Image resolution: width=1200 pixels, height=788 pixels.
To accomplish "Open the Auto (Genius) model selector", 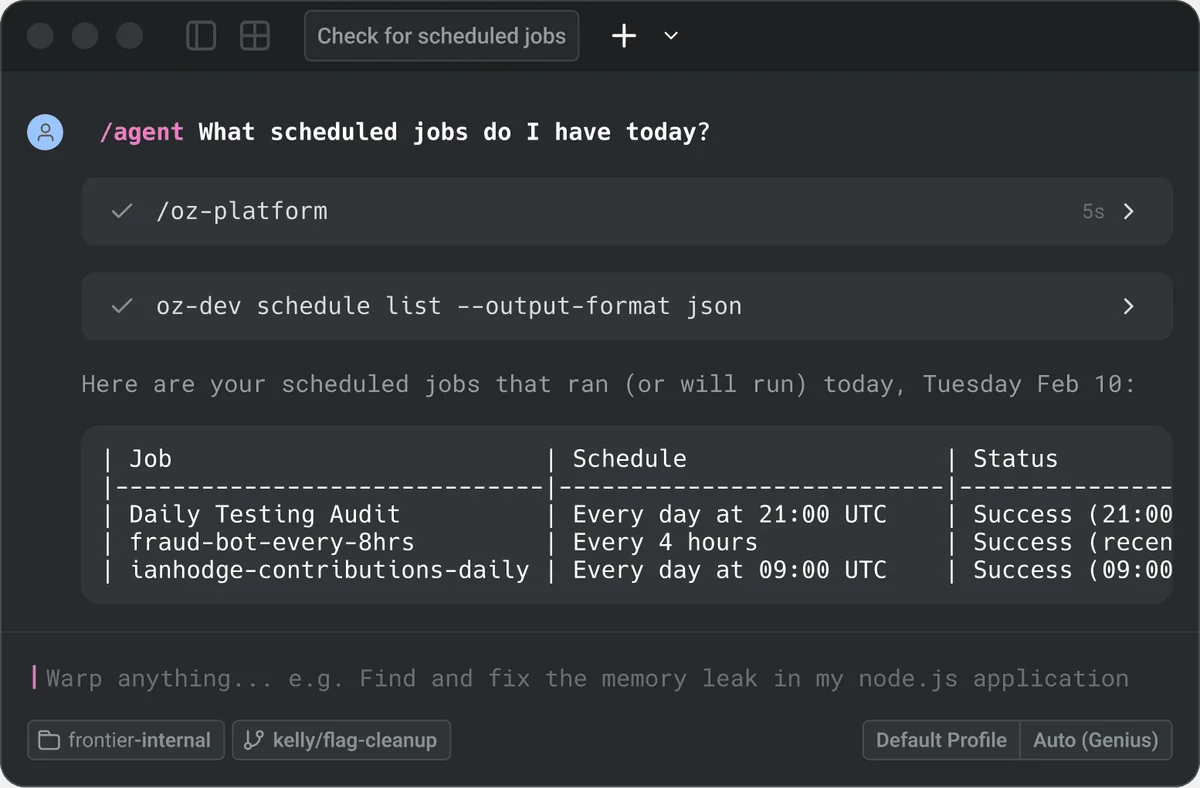I will pyautogui.click(x=1096, y=740).
